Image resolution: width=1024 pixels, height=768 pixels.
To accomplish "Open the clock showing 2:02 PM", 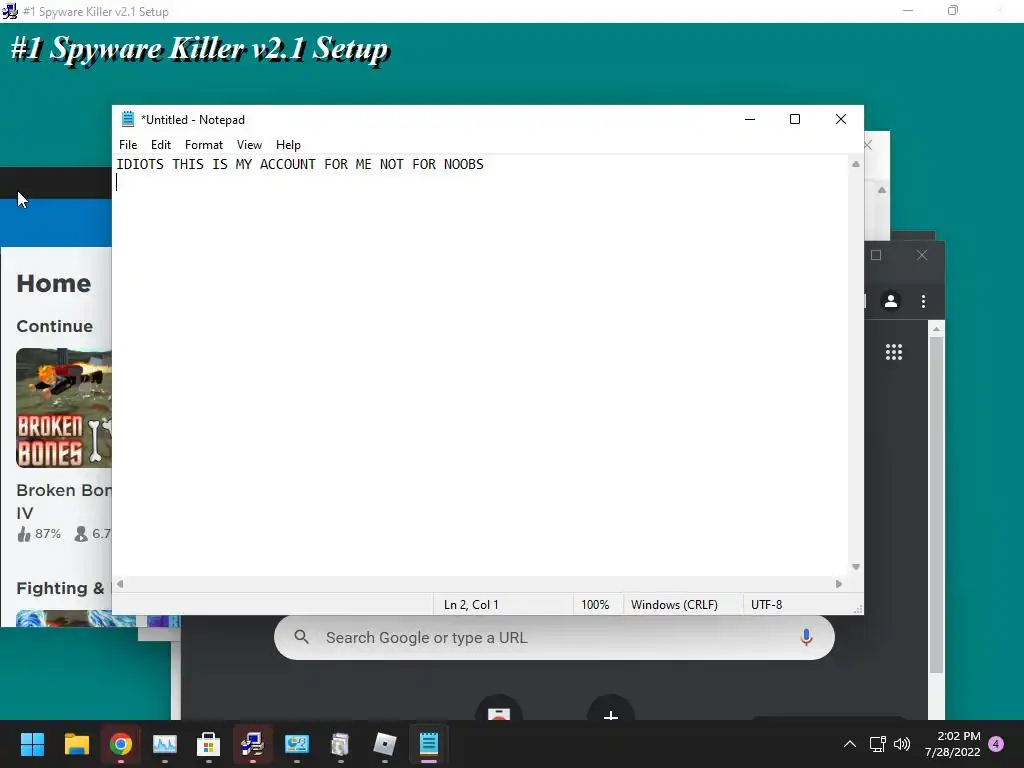I will click(952, 744).
